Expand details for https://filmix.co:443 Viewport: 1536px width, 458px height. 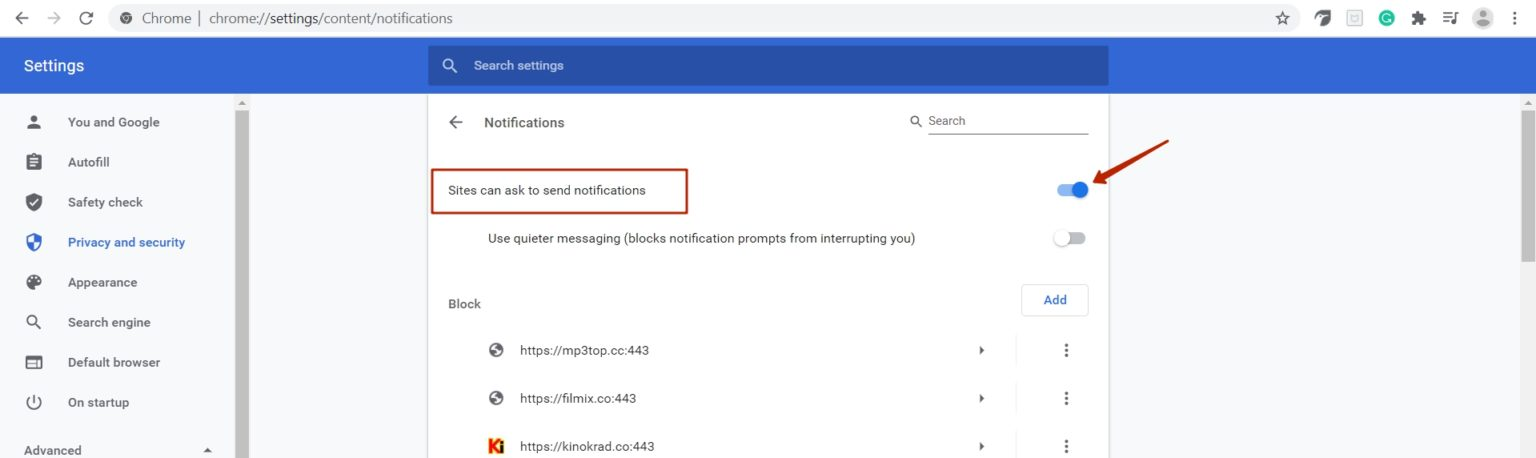tap(981, 398)
